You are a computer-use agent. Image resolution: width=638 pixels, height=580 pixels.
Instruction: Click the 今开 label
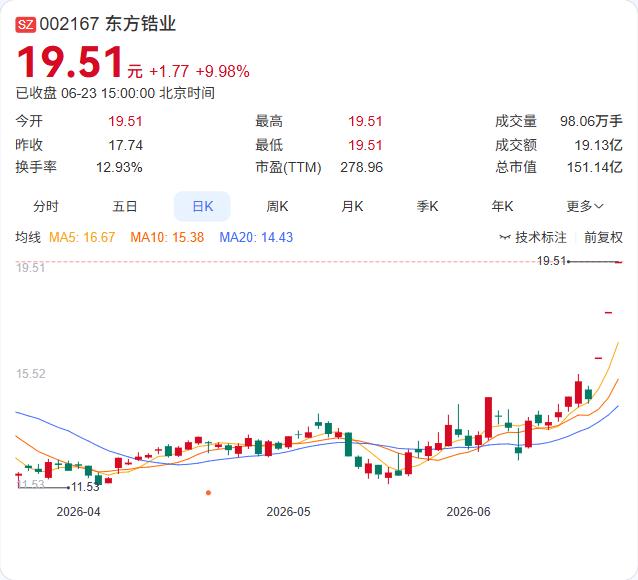click(29, 121)
